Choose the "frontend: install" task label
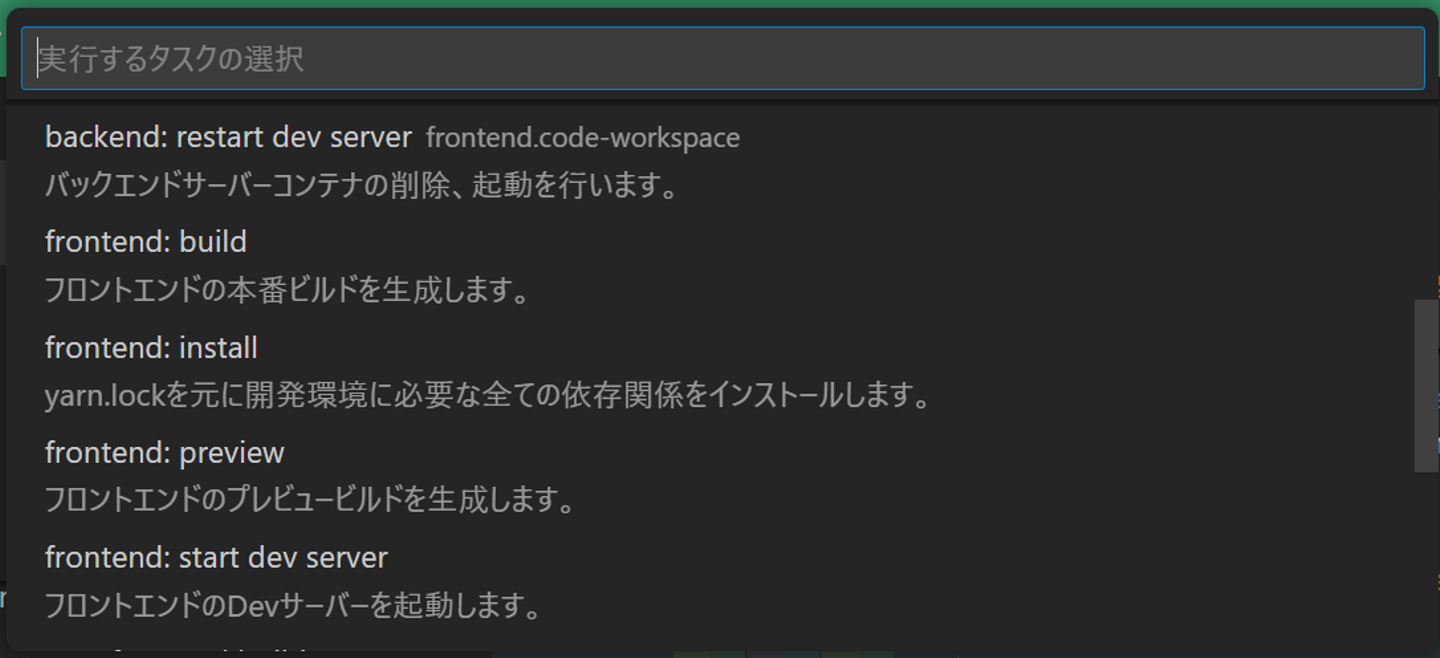Screen dimensions: 1440x658 pyautogui.click(x=151, y=348)
